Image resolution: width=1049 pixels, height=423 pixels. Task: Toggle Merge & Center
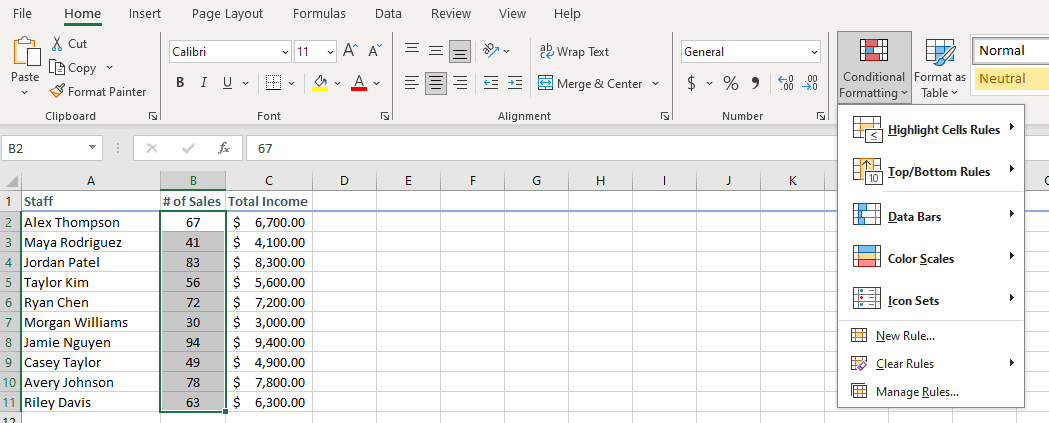tap(590, 84)
